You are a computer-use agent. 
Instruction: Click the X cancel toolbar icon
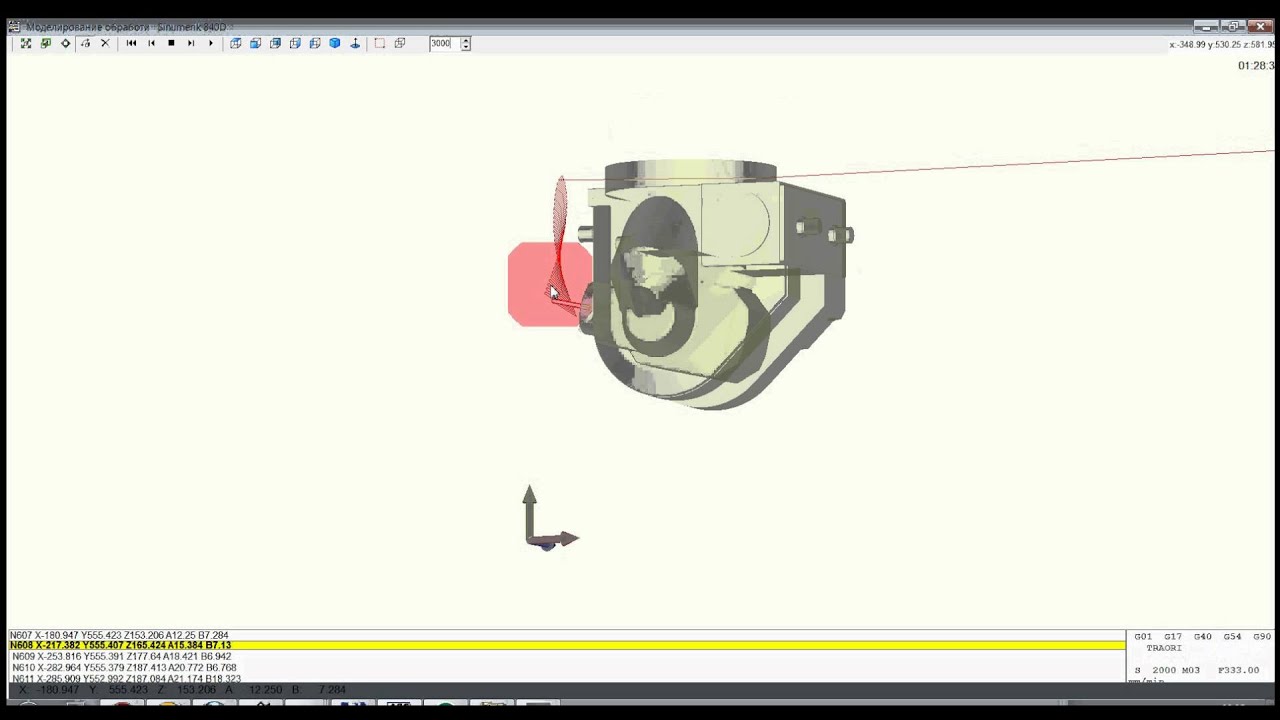[105, 43]
